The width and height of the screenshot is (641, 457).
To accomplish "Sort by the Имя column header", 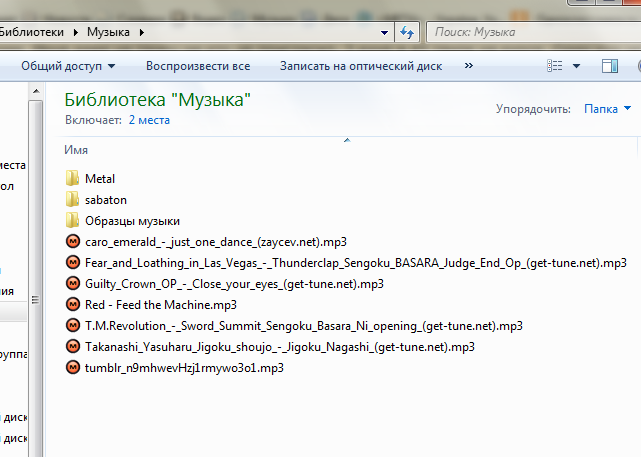I will tap(76, 150).
